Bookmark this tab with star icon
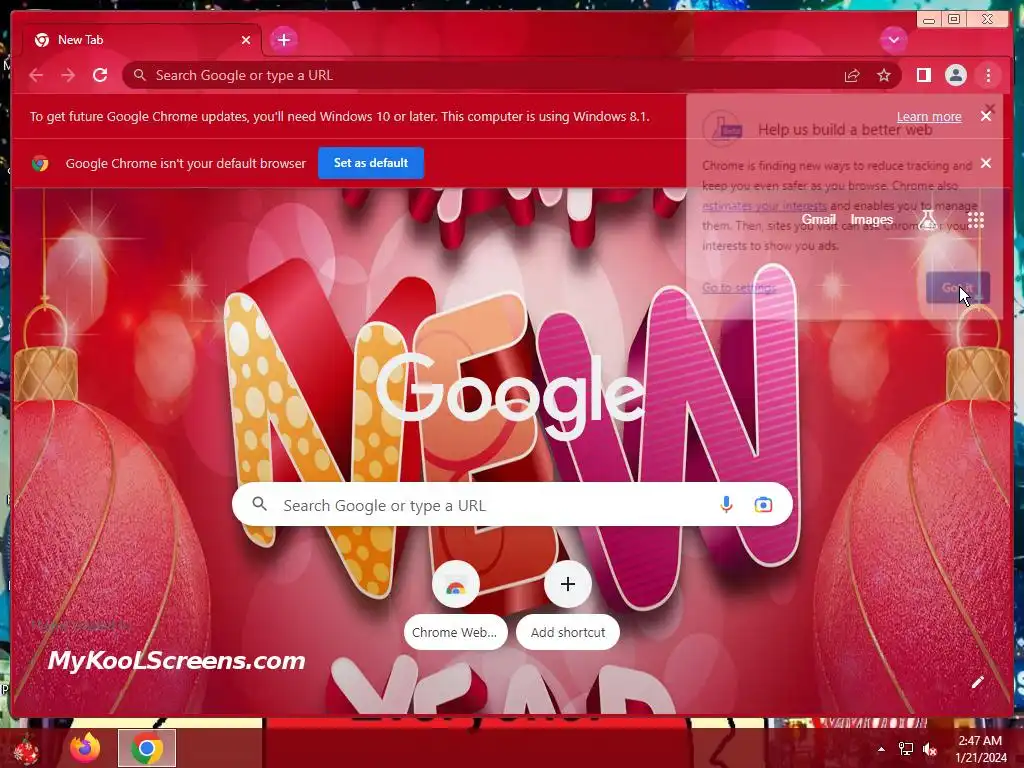 [x=884, y=76]
